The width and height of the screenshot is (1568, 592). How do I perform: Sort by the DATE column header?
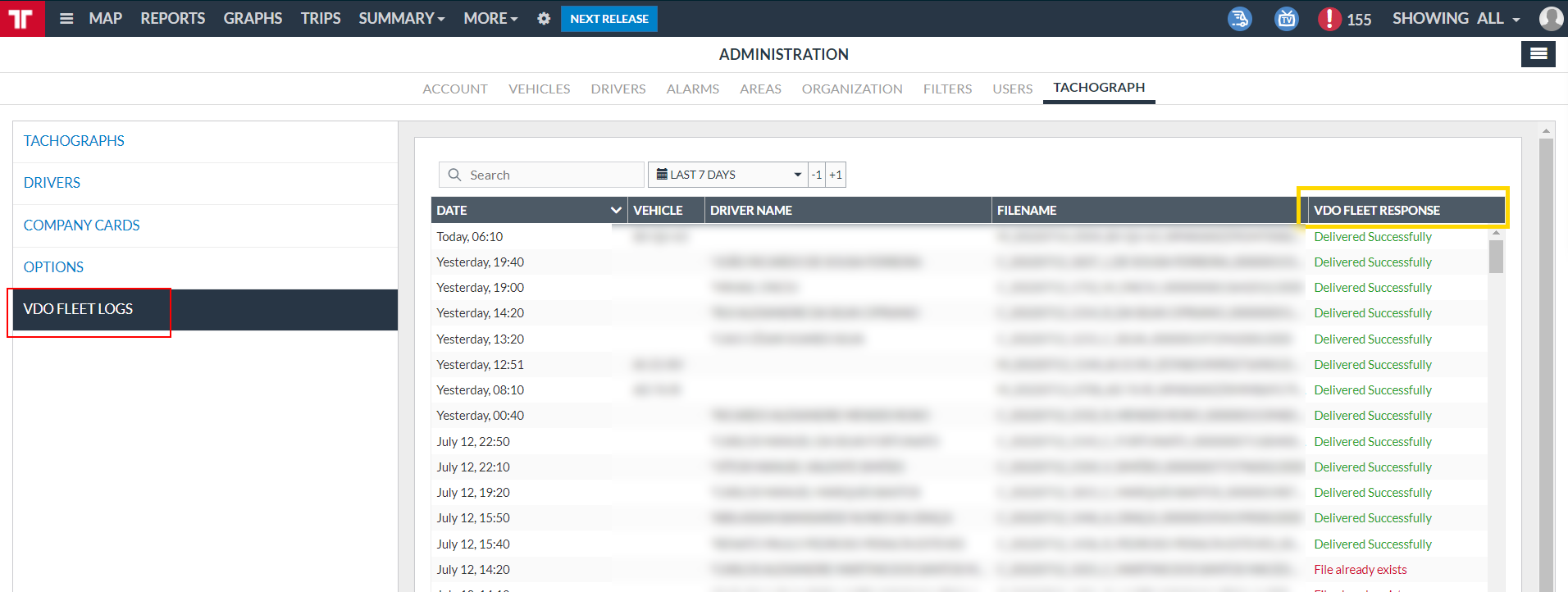pos(529,211)
